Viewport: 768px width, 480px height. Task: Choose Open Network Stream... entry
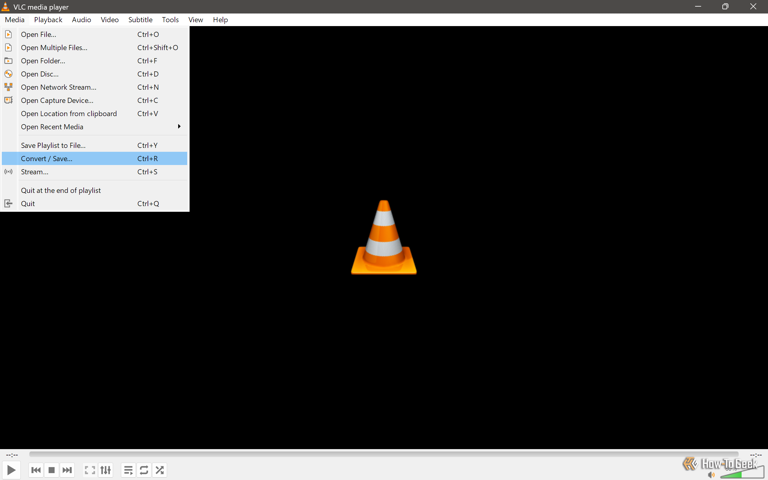coord(95,87)
